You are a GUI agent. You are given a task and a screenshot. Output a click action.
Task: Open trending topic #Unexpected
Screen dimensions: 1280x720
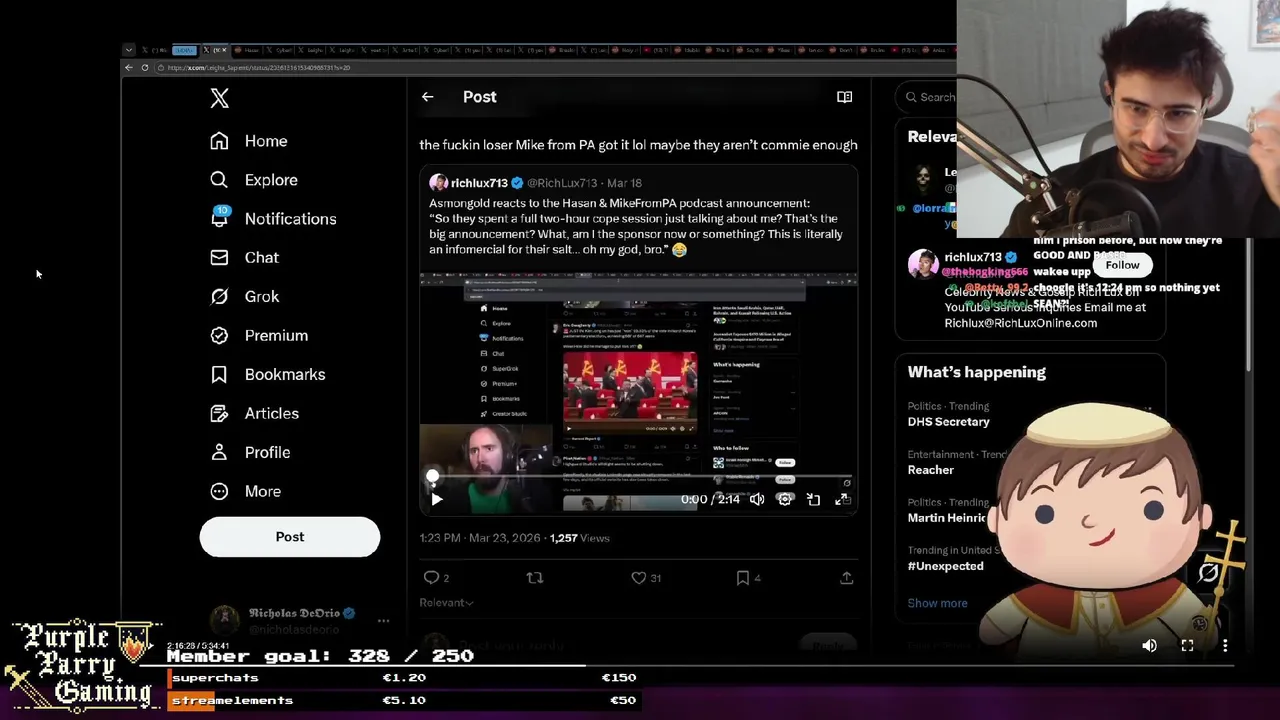[945, 566]
